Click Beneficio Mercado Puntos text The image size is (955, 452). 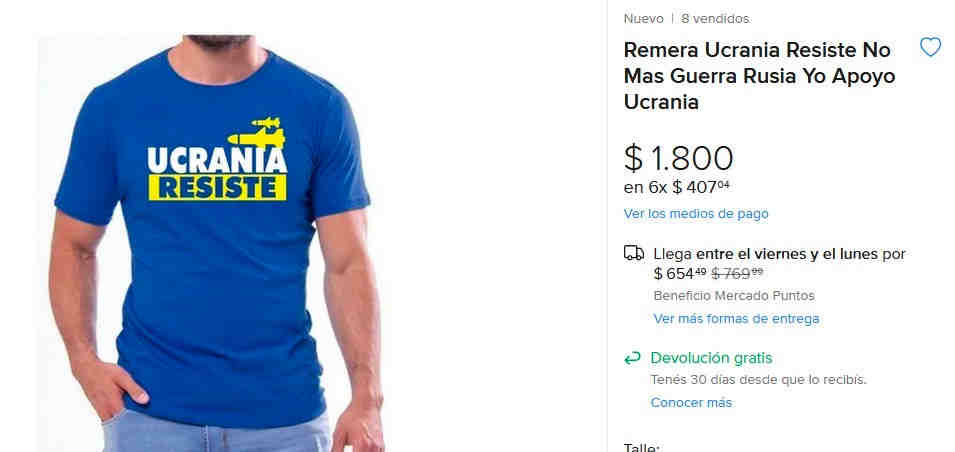click(x=734, y=296)
